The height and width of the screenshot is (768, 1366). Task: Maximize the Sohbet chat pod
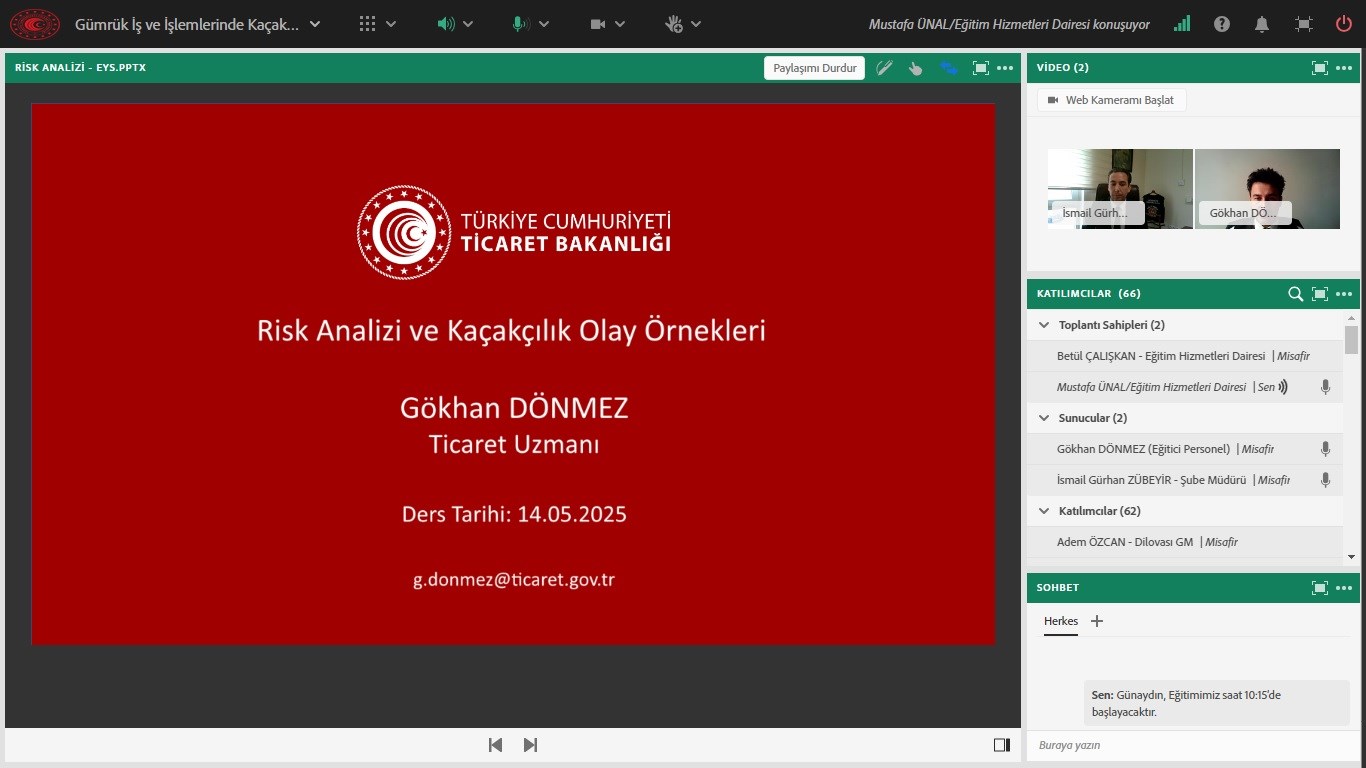1320,588
